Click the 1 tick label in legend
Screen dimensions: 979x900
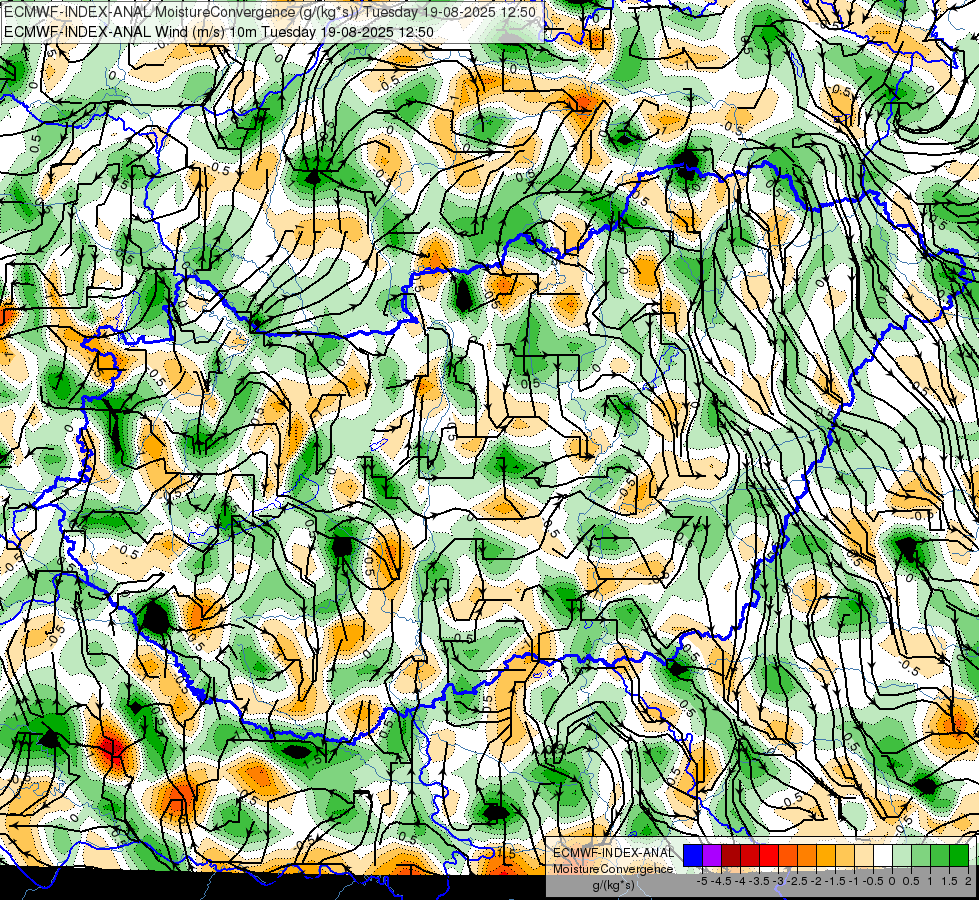pos(930,881)
